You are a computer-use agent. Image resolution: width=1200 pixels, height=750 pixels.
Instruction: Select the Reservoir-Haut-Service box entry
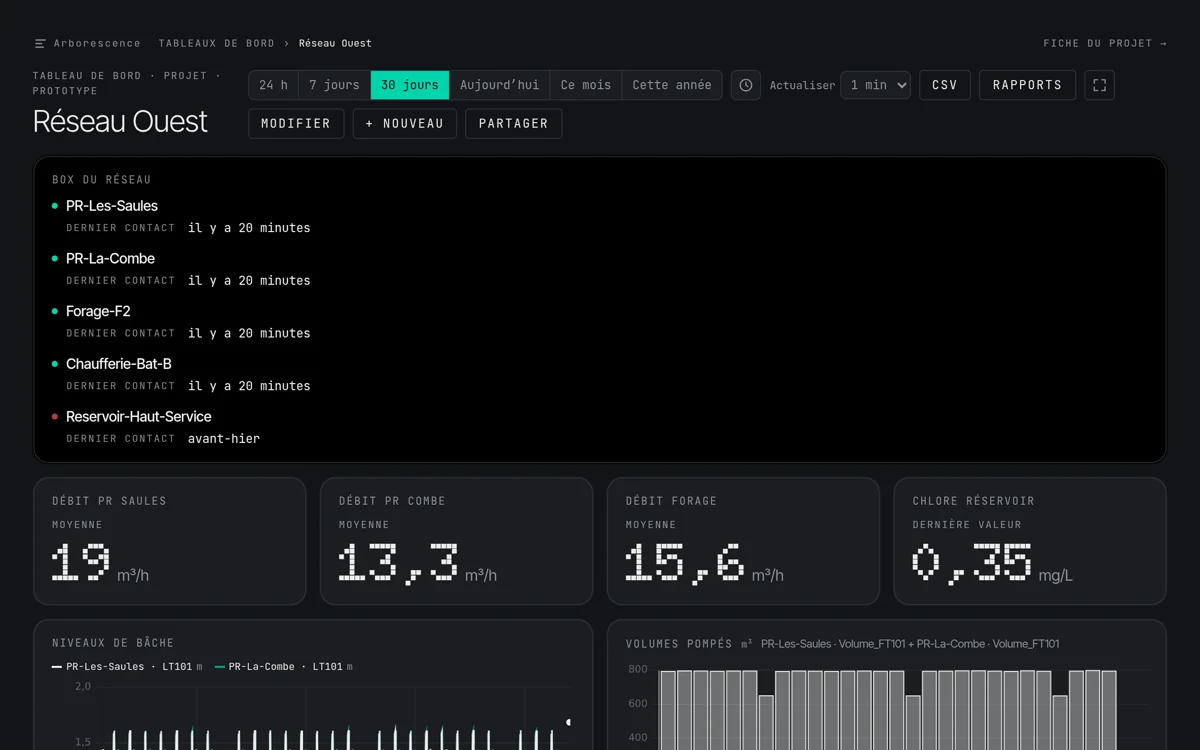(139, 417)
